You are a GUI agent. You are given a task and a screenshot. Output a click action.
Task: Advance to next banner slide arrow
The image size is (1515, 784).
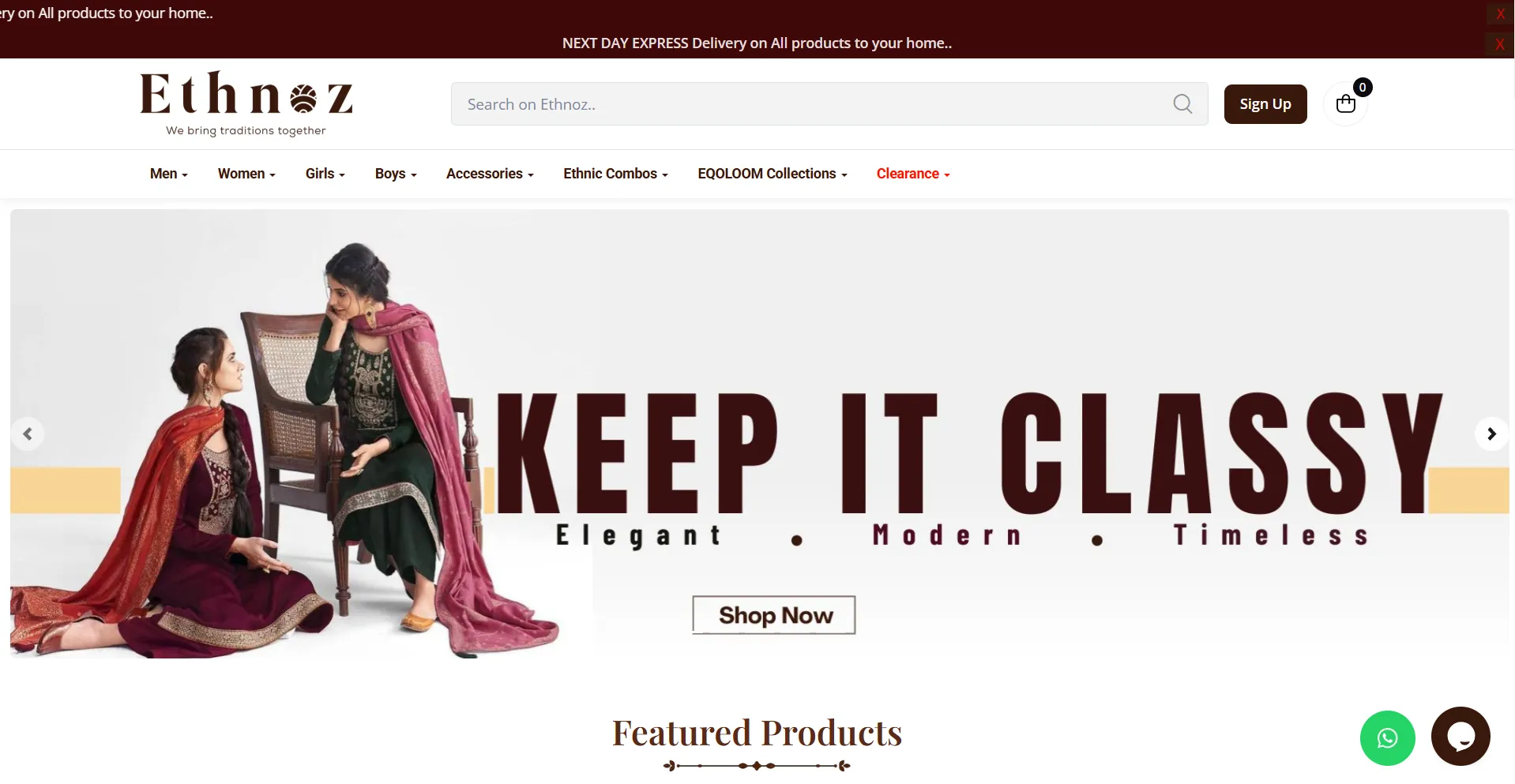tap(1491, 433)
